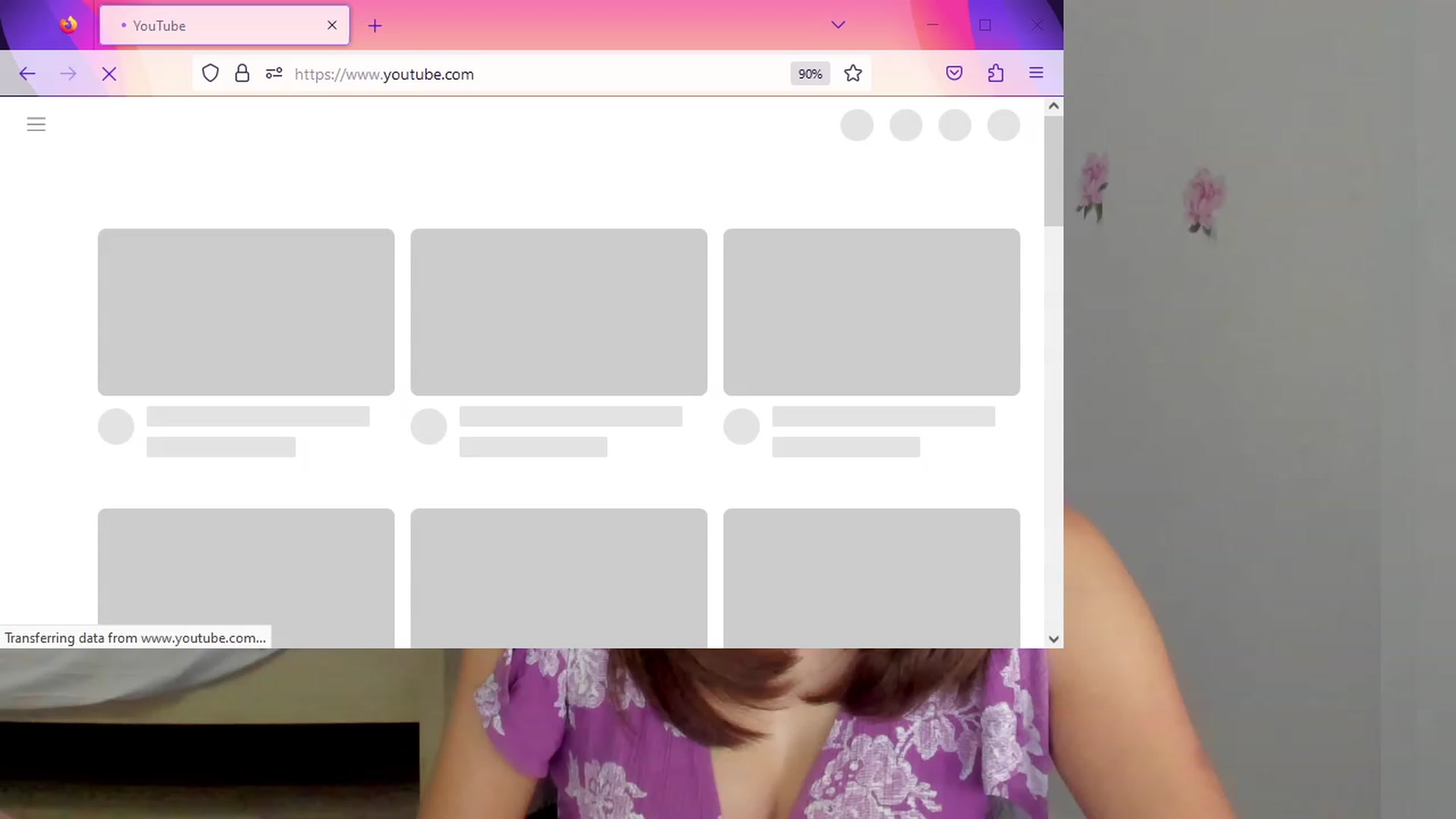The width and height of the screenshot is (1456, 819).
Task: Close the YouTube tab
Action: [331, 25]
